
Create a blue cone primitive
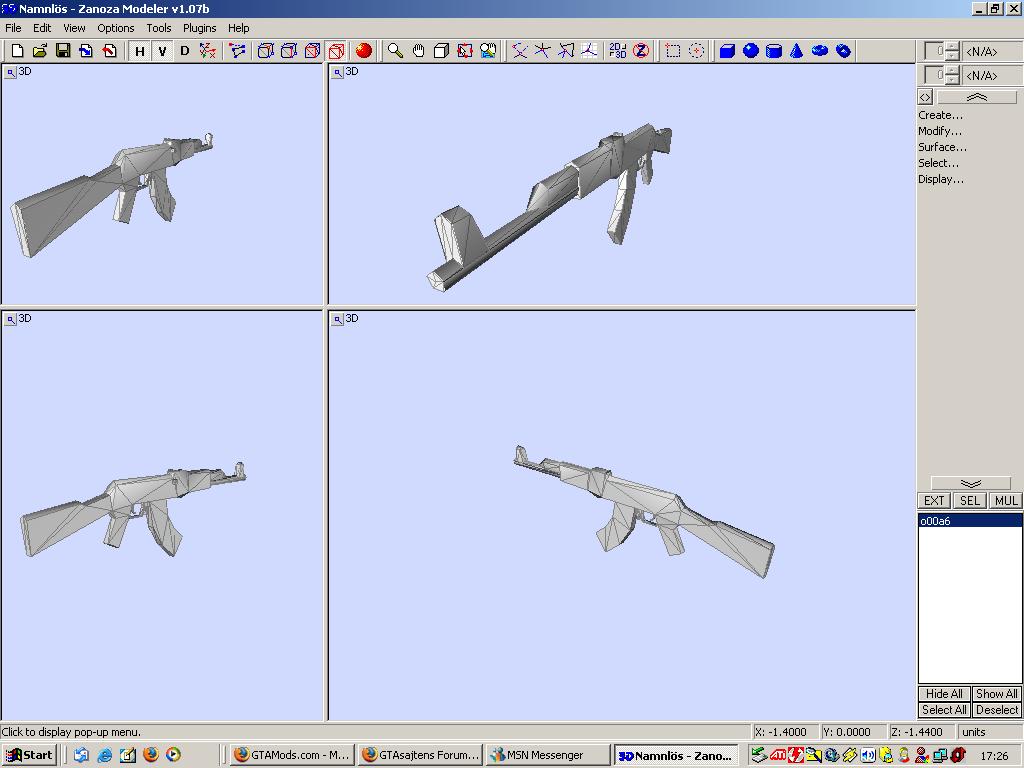[797, 51]
